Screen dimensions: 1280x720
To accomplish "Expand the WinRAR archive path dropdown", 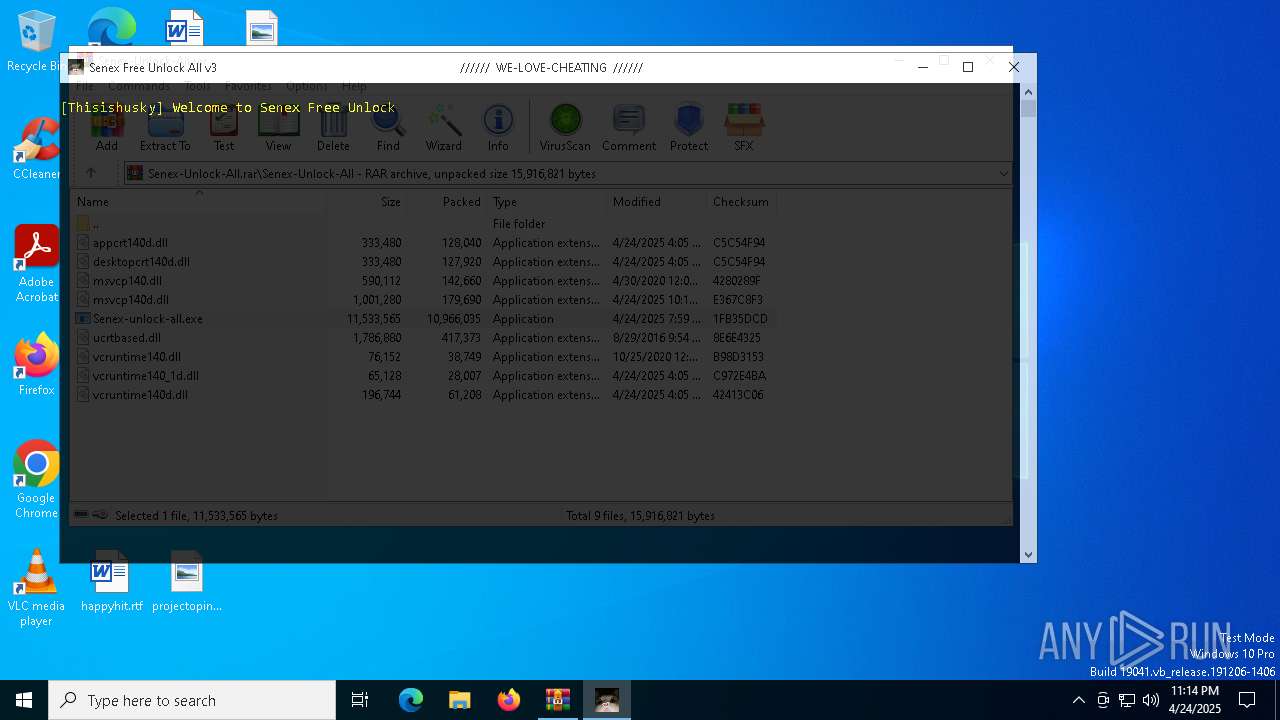I will coord(1003,174).
